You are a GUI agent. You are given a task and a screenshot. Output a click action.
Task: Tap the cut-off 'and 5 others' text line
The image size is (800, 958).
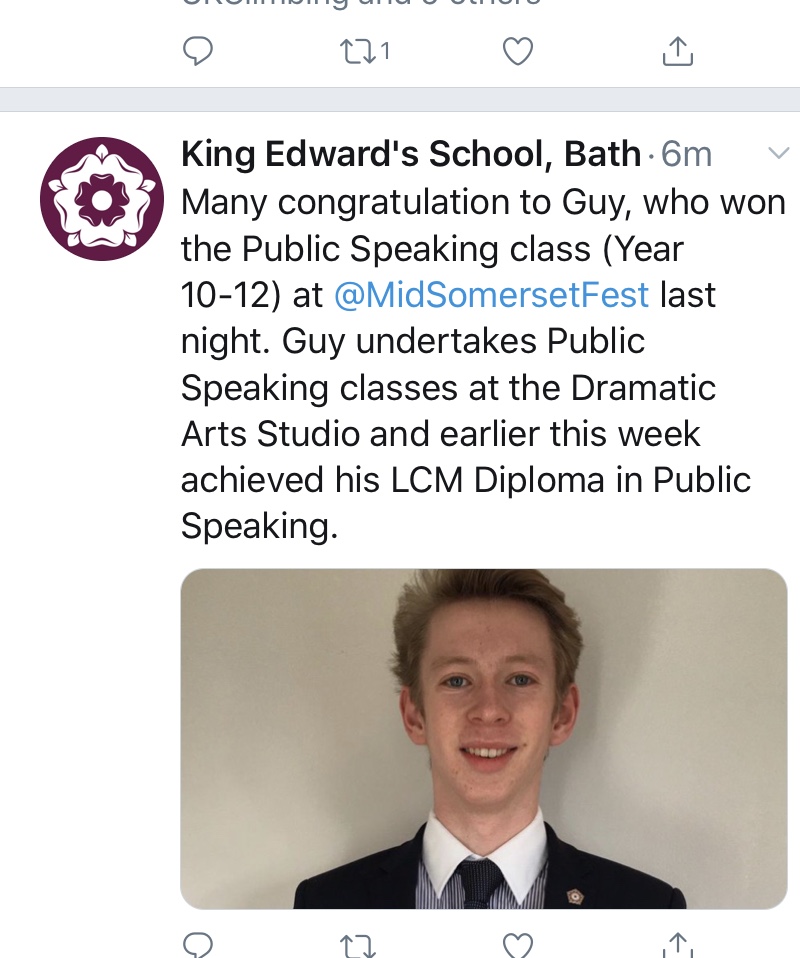[x=360, y=4]
